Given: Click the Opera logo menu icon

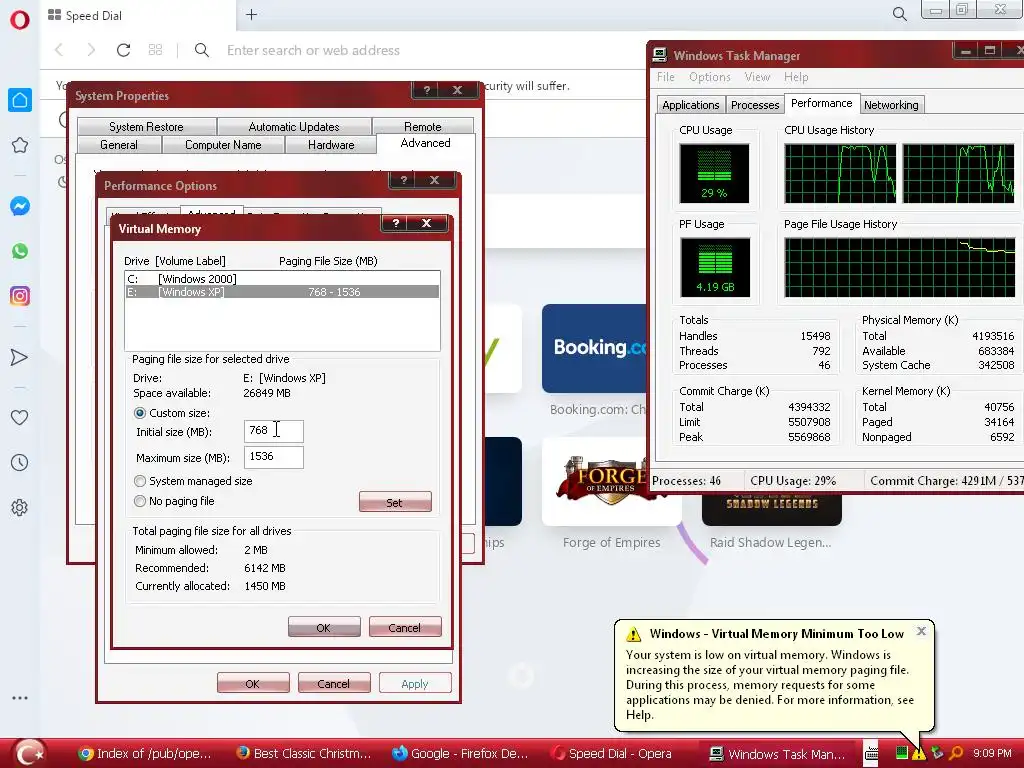Looking at the screenshot, I should (20, 20).
